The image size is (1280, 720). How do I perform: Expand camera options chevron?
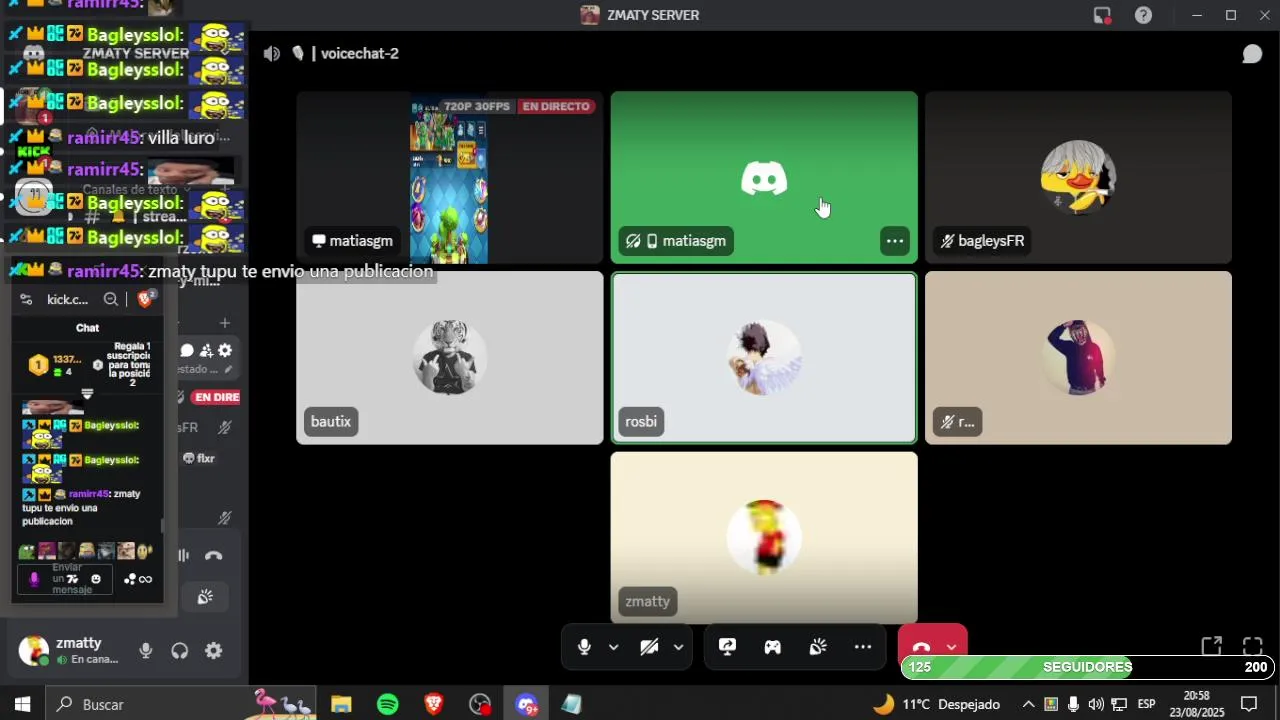[678, 647]
